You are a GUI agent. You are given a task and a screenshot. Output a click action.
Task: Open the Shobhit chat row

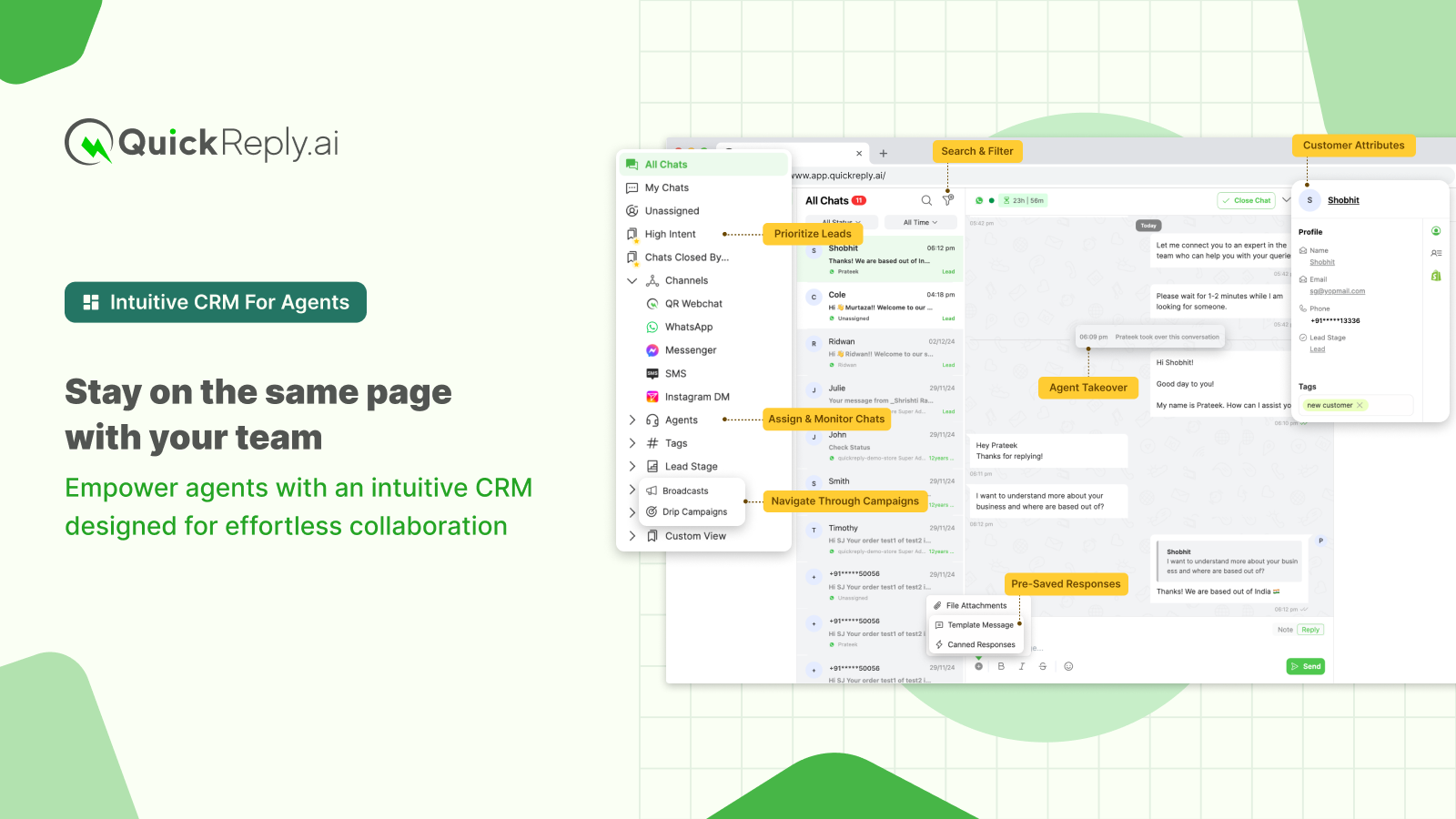[x=880, y=259]
